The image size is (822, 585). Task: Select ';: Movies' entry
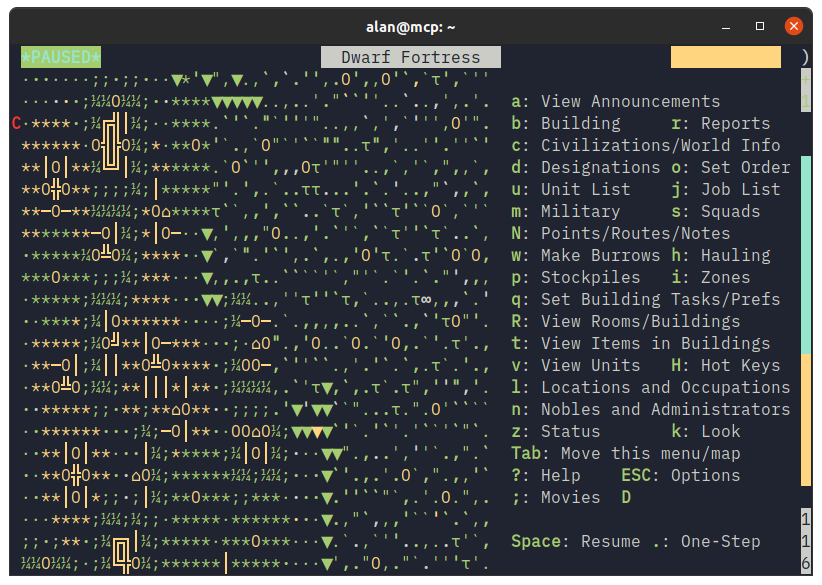point(556,497)
